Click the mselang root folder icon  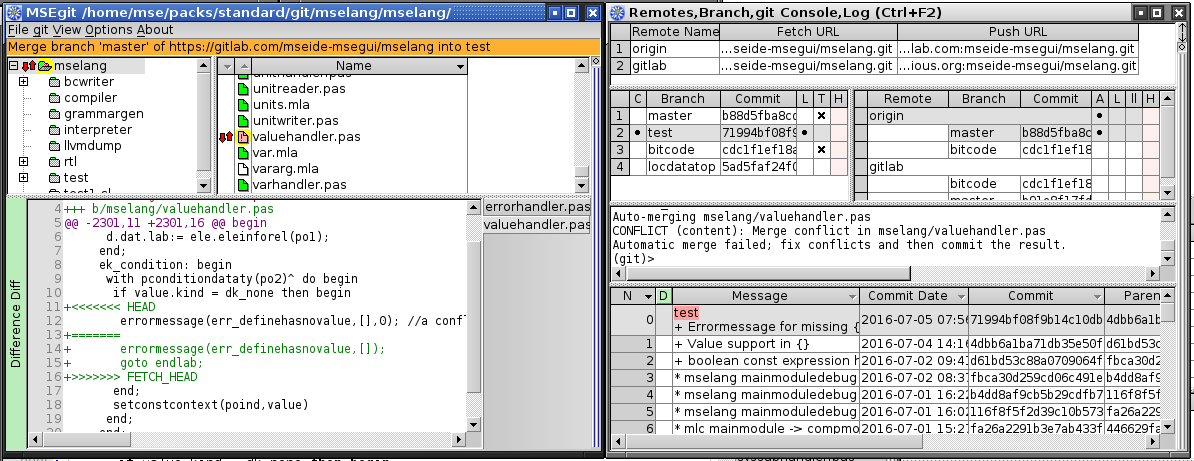pos(45,66)
